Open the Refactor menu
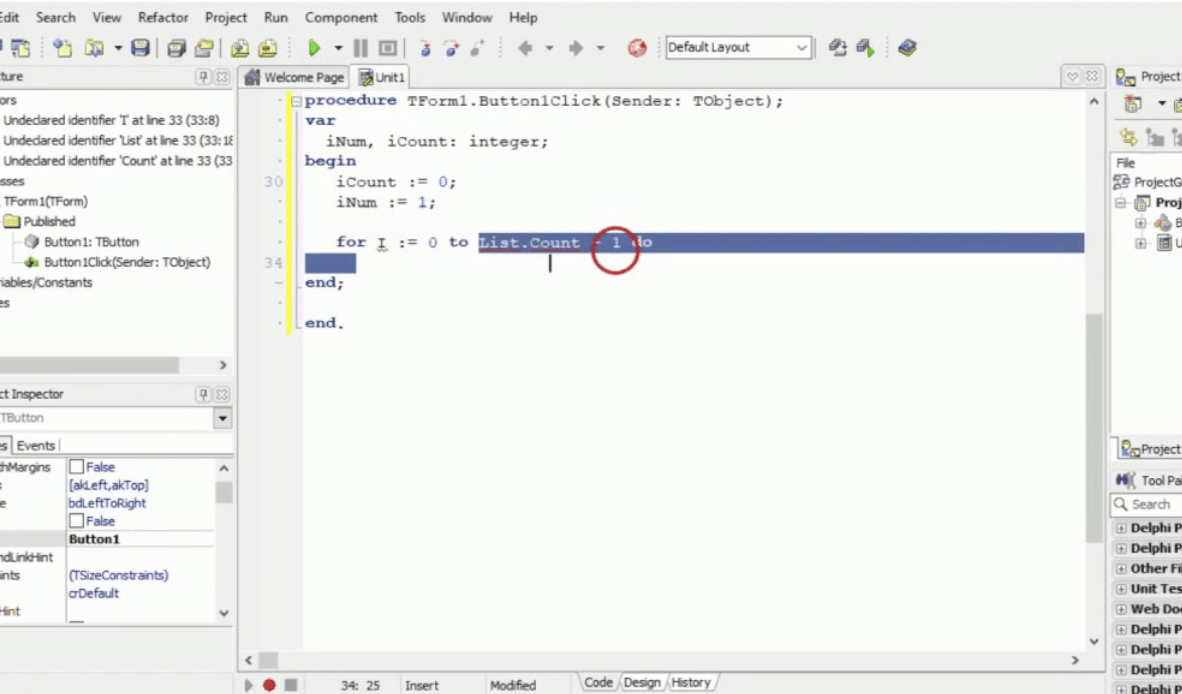This screenshot has width=1182, height=694. pos(163,17)
